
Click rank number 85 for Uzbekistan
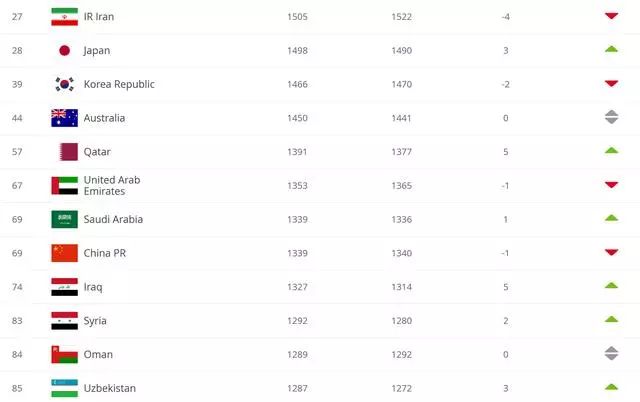[x=17, y=388]
